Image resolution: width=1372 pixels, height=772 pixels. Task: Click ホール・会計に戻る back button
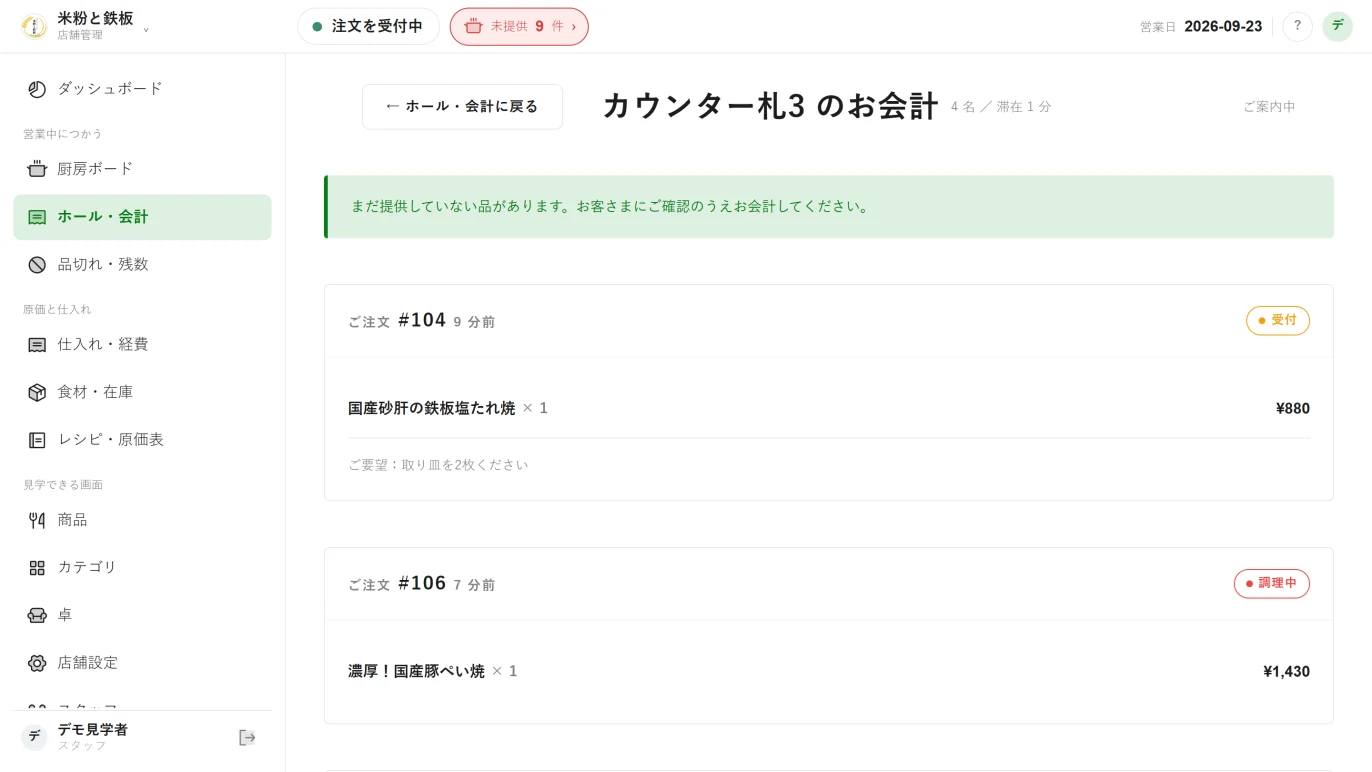coord(462,107)
